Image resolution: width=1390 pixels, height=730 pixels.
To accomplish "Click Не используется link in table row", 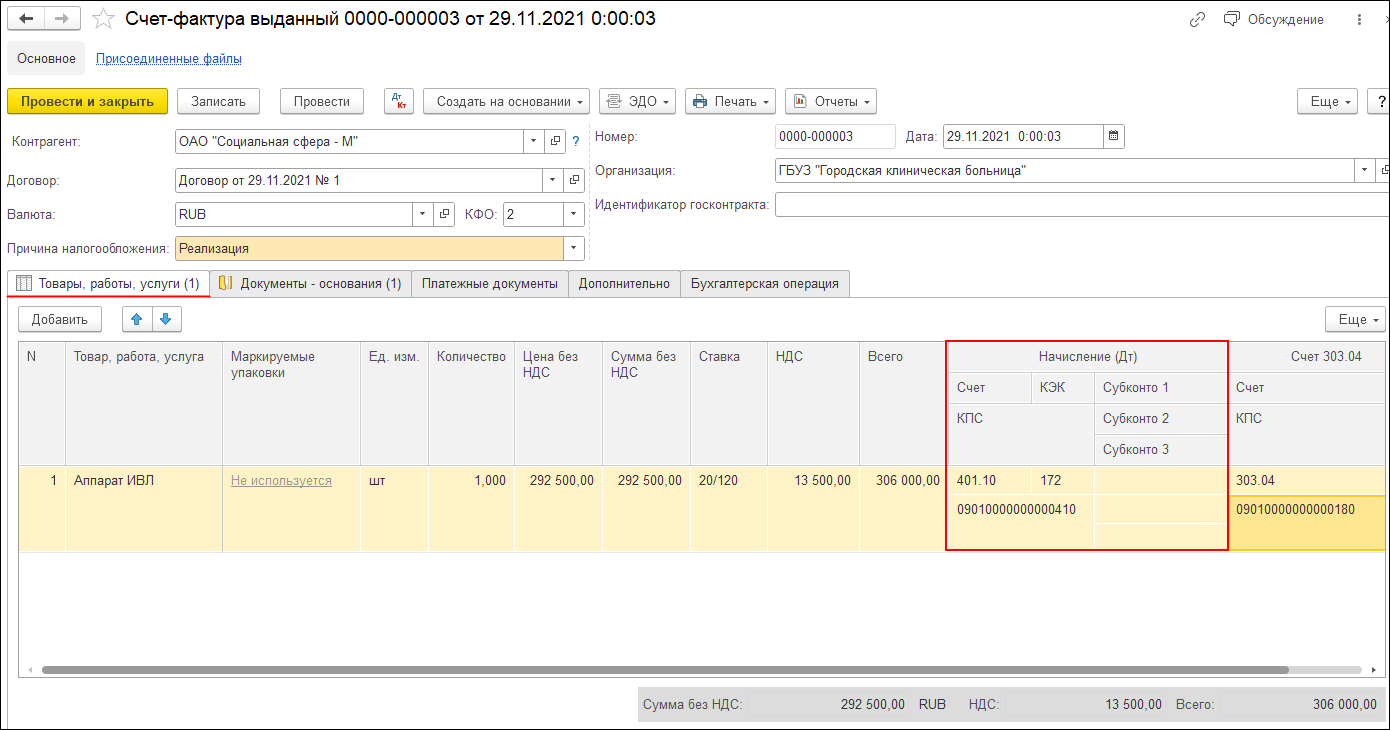I will click(x=281, y=481).
